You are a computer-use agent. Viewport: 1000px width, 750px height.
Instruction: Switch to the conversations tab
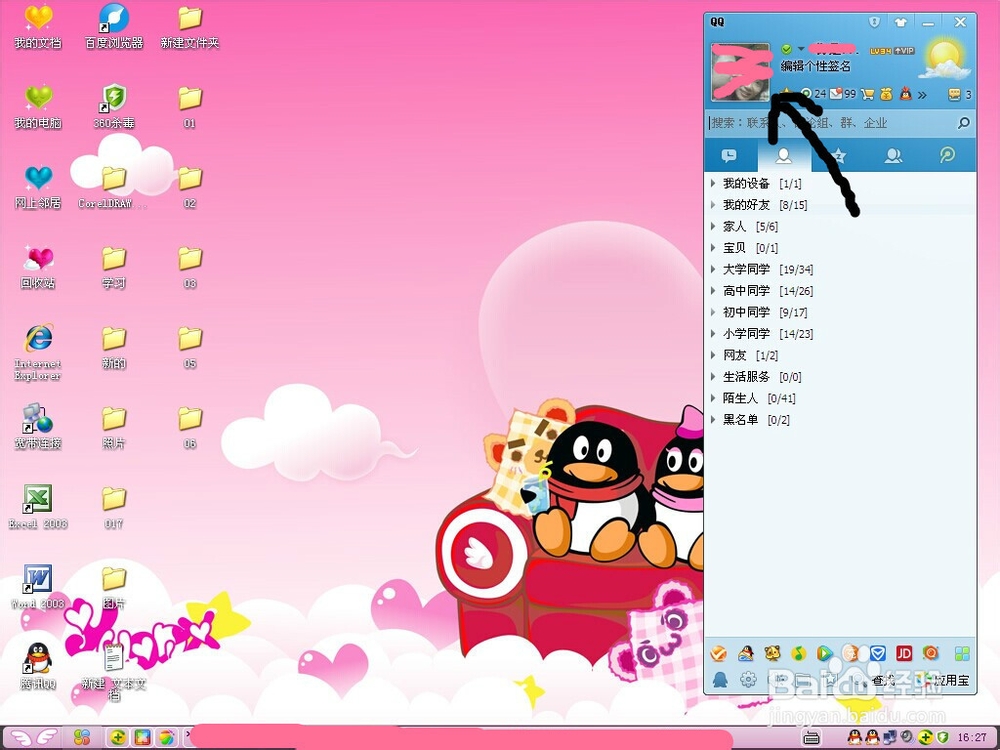coord(730,156)
